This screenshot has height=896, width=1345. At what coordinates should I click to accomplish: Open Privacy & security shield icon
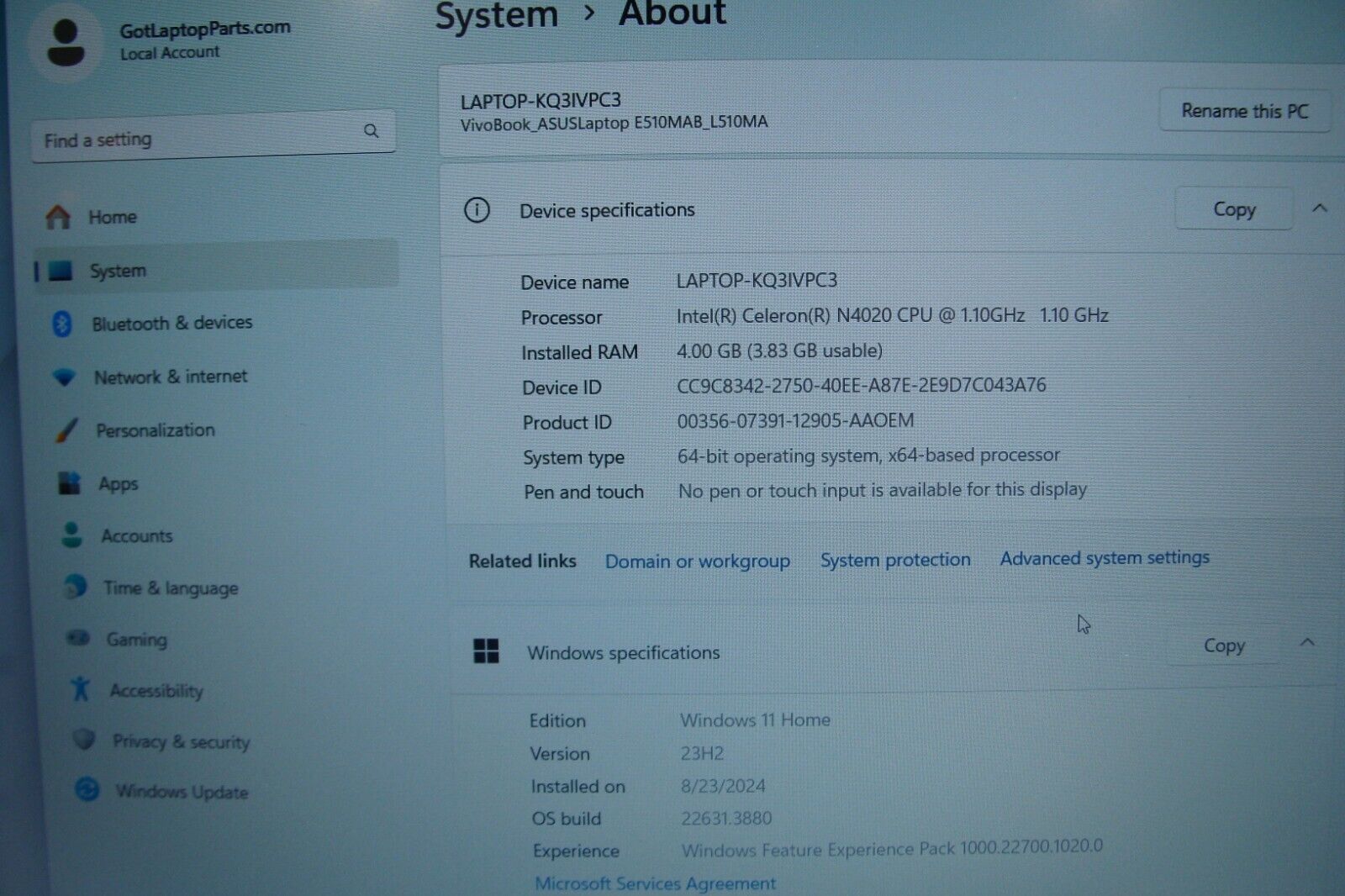click(84, 741)
